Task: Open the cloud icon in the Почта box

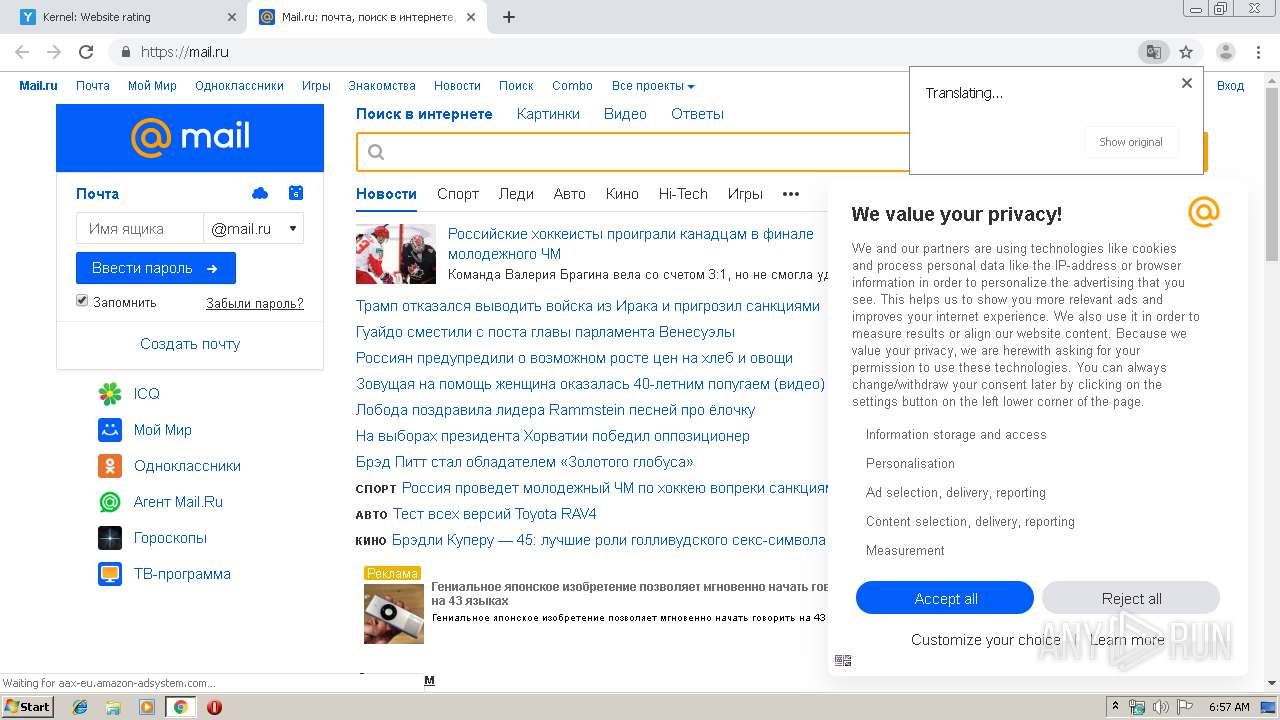Action: (260, 193)
